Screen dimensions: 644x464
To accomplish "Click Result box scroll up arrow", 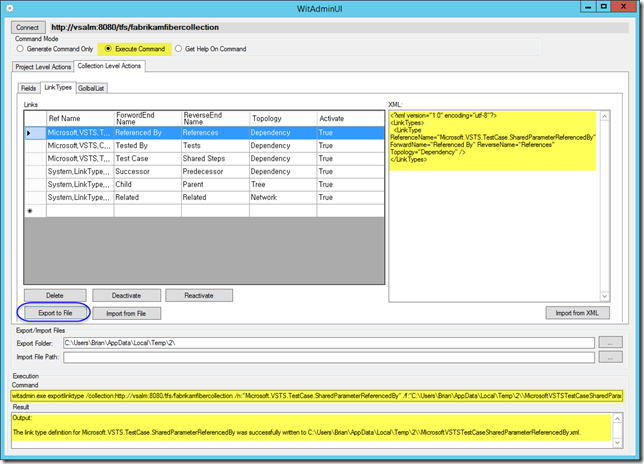I will [x=617, y=418].
